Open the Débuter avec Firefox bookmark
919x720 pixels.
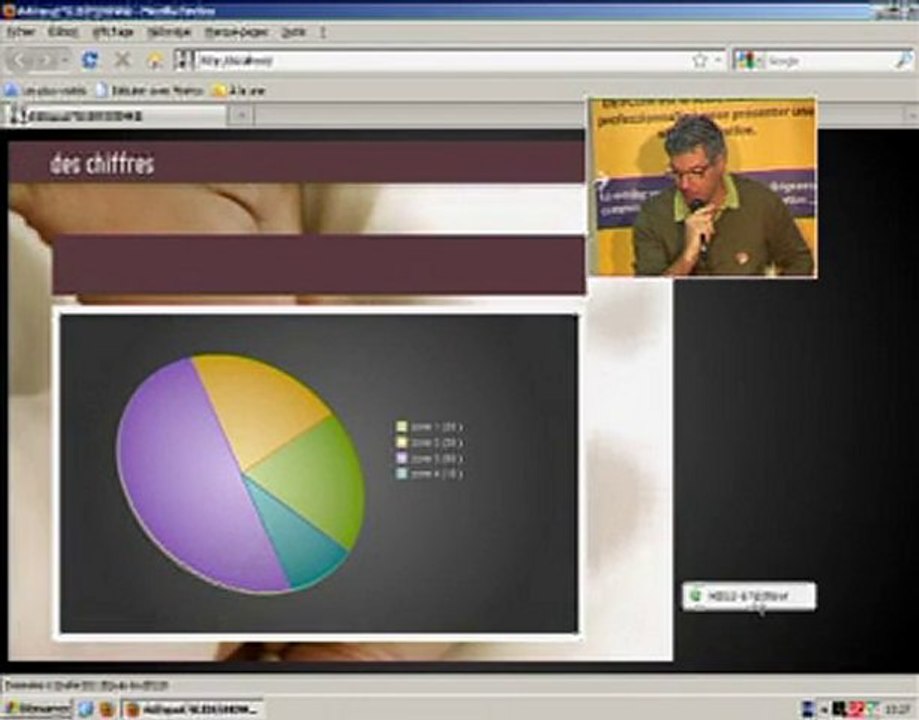[x=150, y=90]
